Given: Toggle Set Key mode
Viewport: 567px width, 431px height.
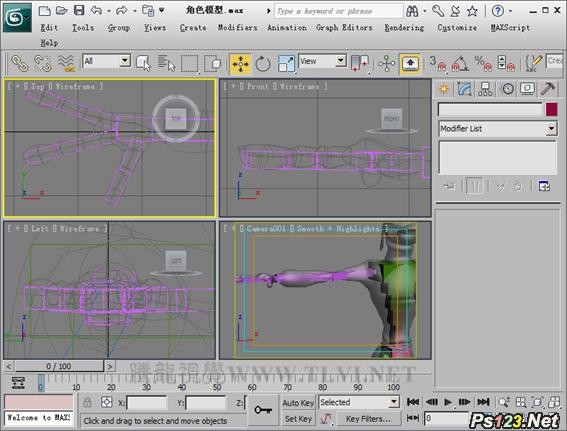Looking at the screenshot, I should 298,419.
